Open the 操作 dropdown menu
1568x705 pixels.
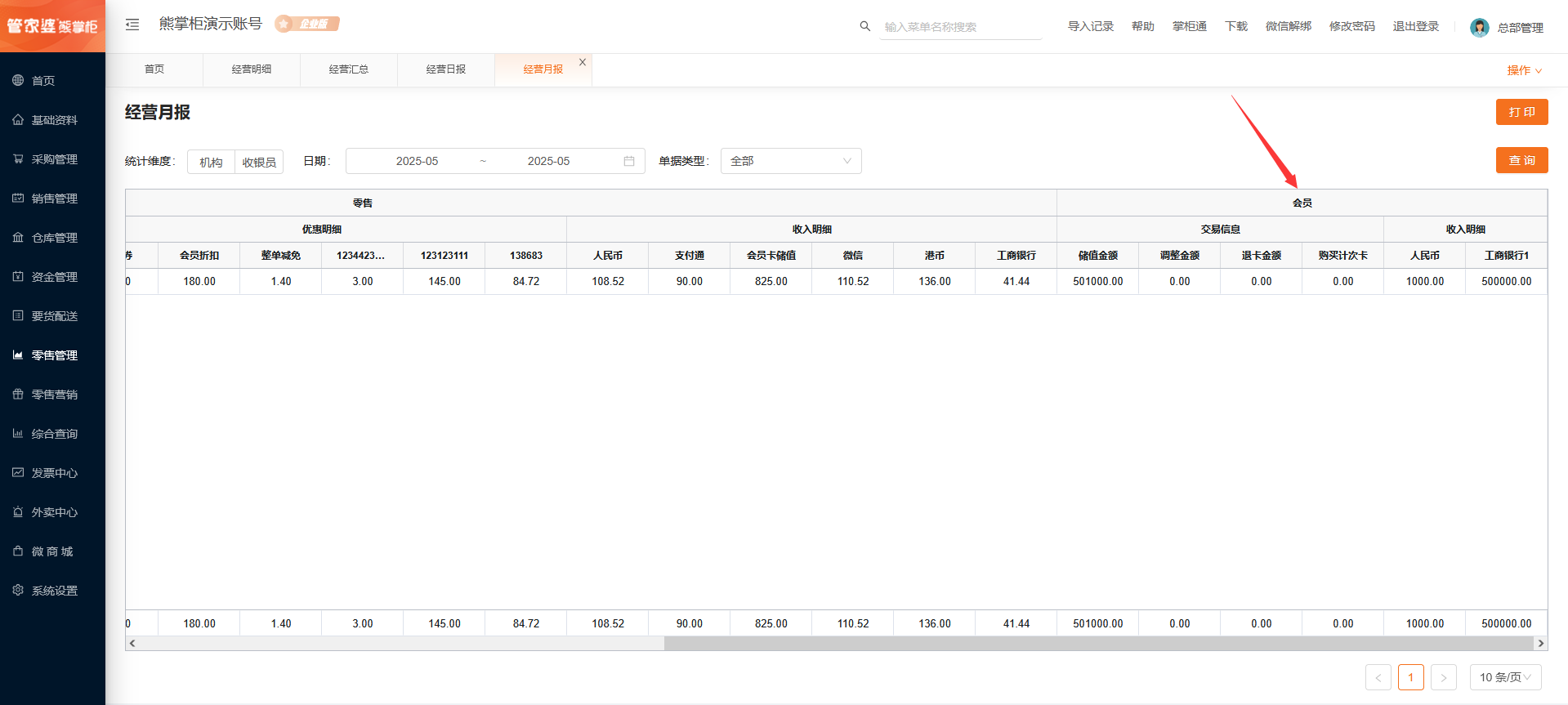[1524, 70]
